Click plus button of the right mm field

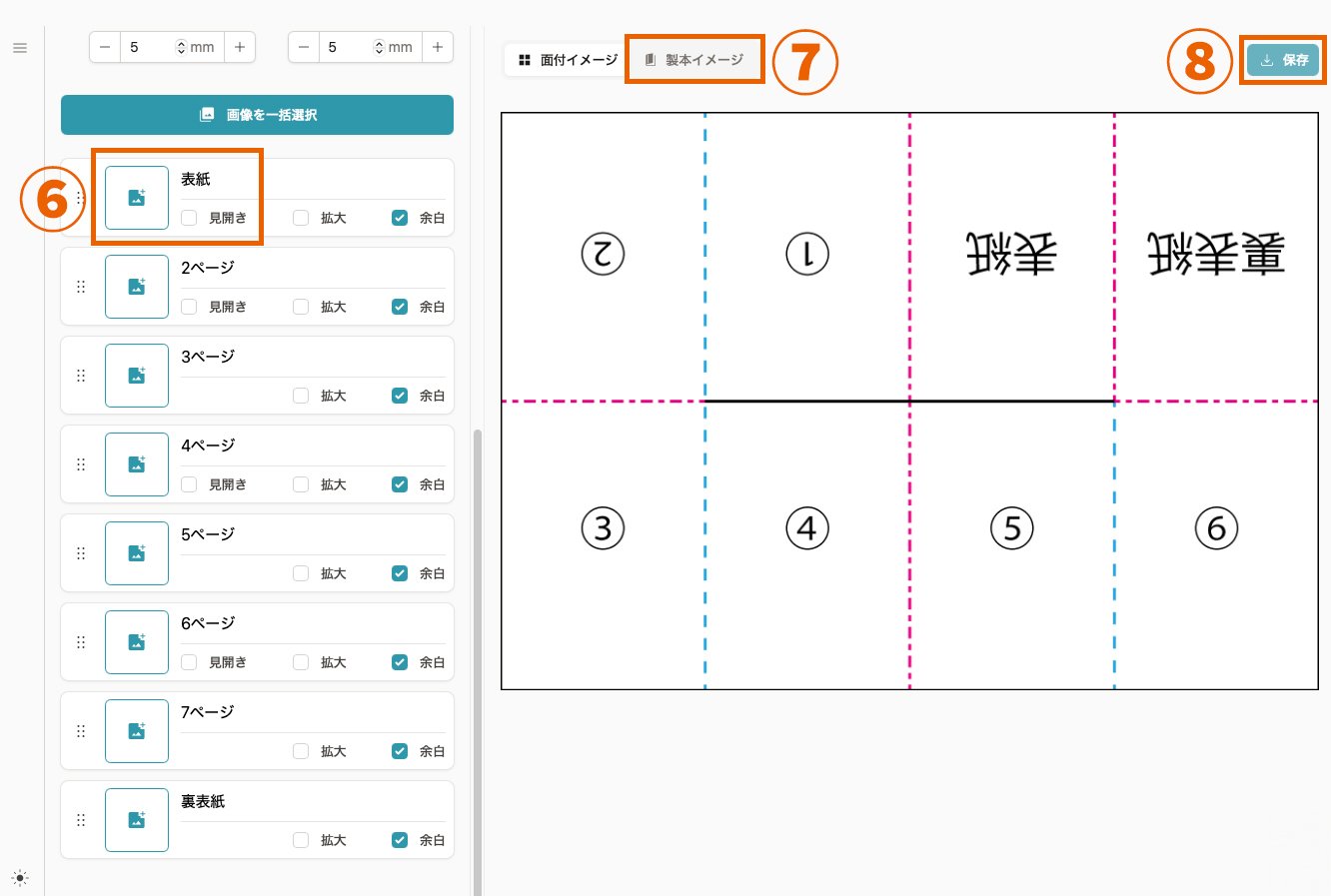438,47
